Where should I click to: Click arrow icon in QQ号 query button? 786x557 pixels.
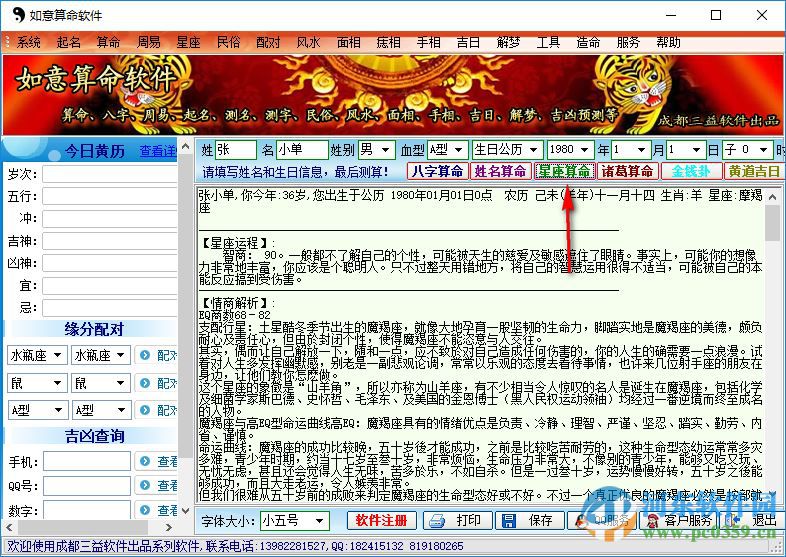[145, 485]
